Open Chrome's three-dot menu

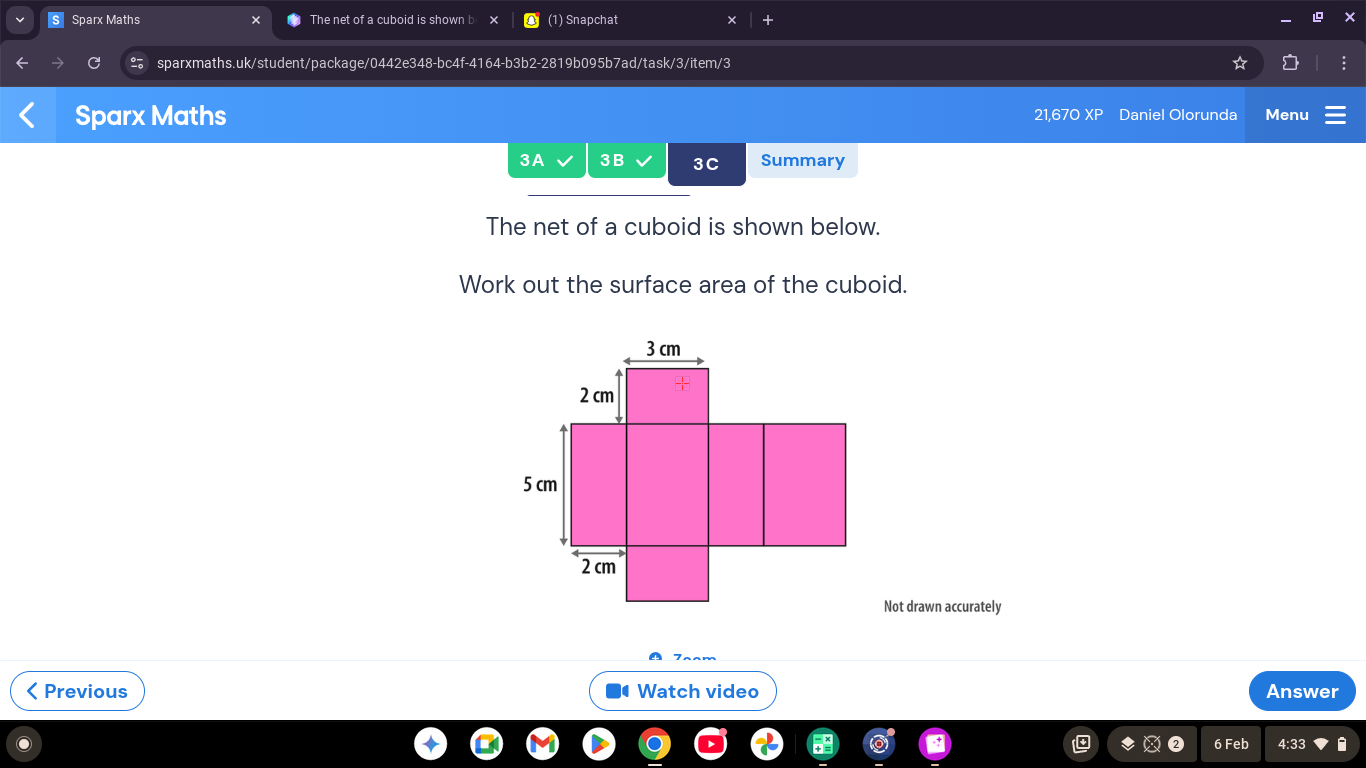coord(1345,62)
